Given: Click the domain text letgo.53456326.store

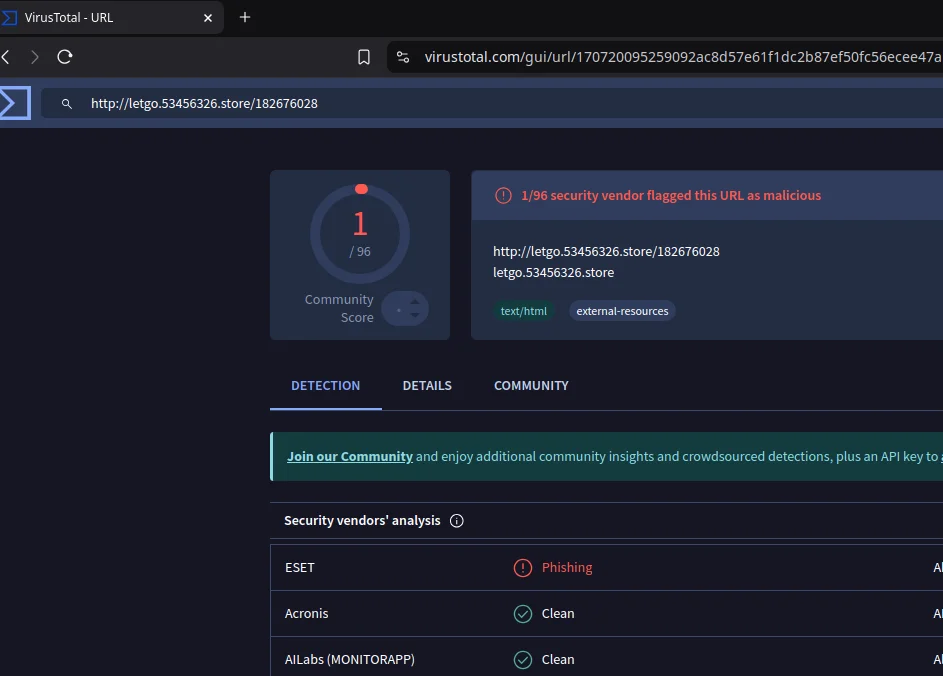Looking at the screenshot, I should point(553,272).
